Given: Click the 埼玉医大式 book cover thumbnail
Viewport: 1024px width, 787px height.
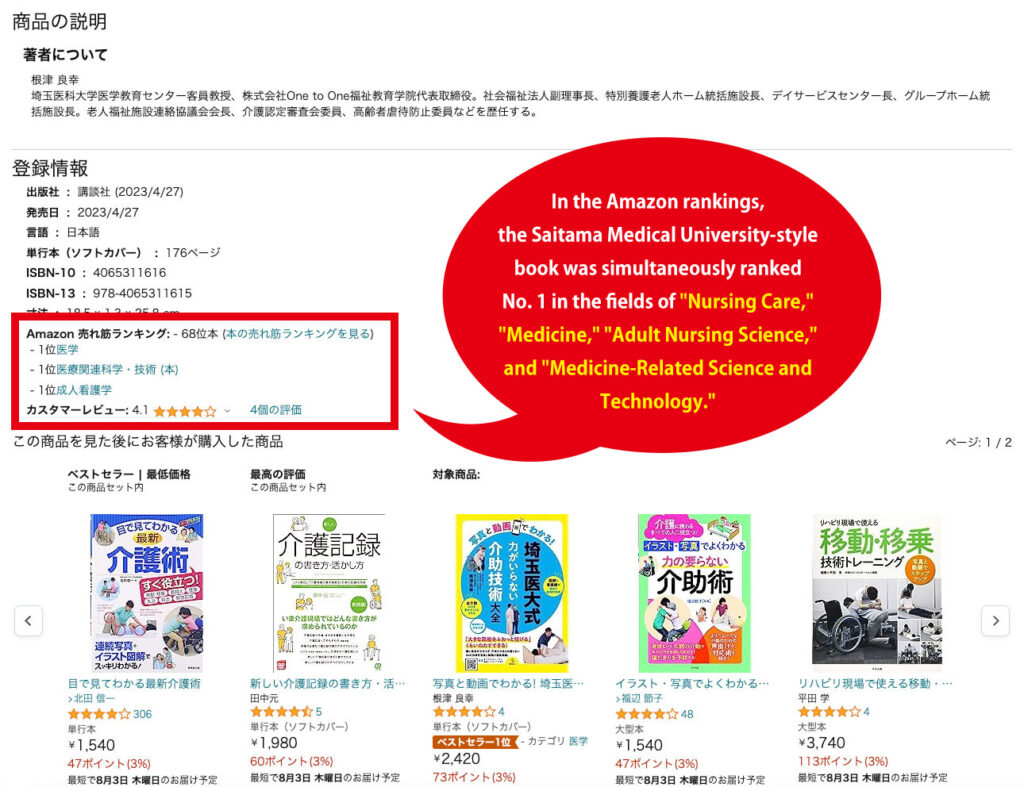Looking at the screenshot, I should [511, 592].
